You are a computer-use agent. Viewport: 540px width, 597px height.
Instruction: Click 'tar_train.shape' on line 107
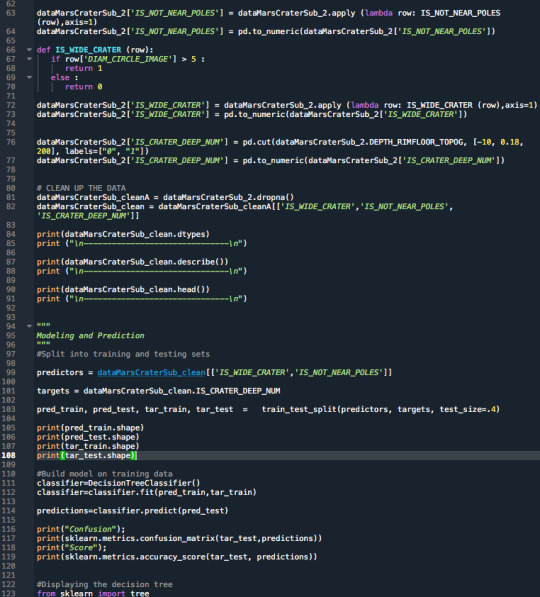pos(100,446)
